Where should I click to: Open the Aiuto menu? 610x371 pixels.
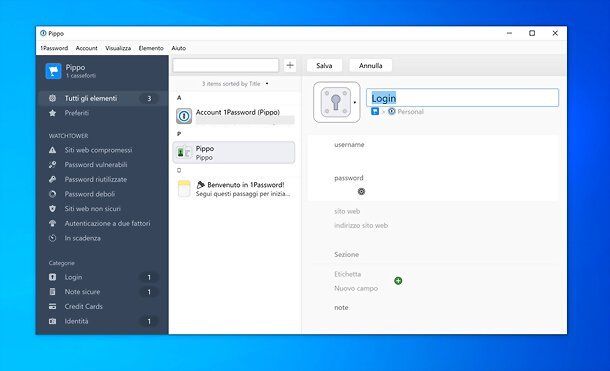(x=179, y=48)
